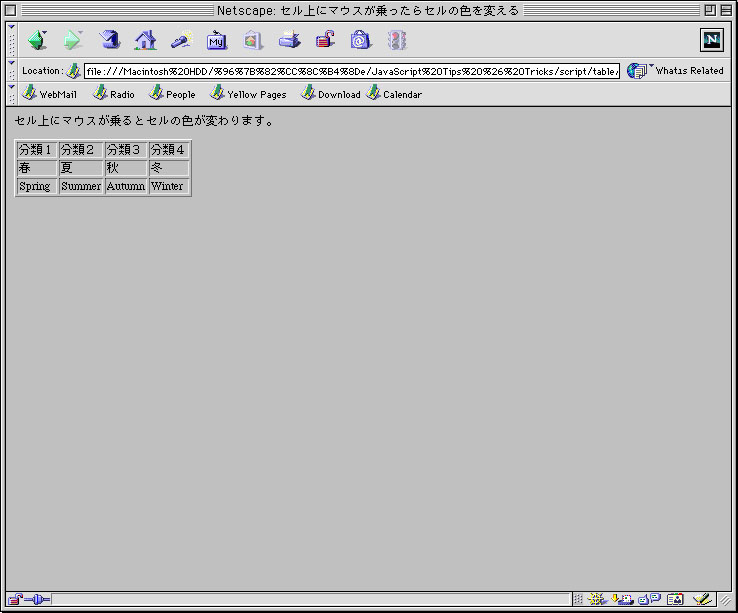
Task: Open the Home page icon
Action: point(145,40)
